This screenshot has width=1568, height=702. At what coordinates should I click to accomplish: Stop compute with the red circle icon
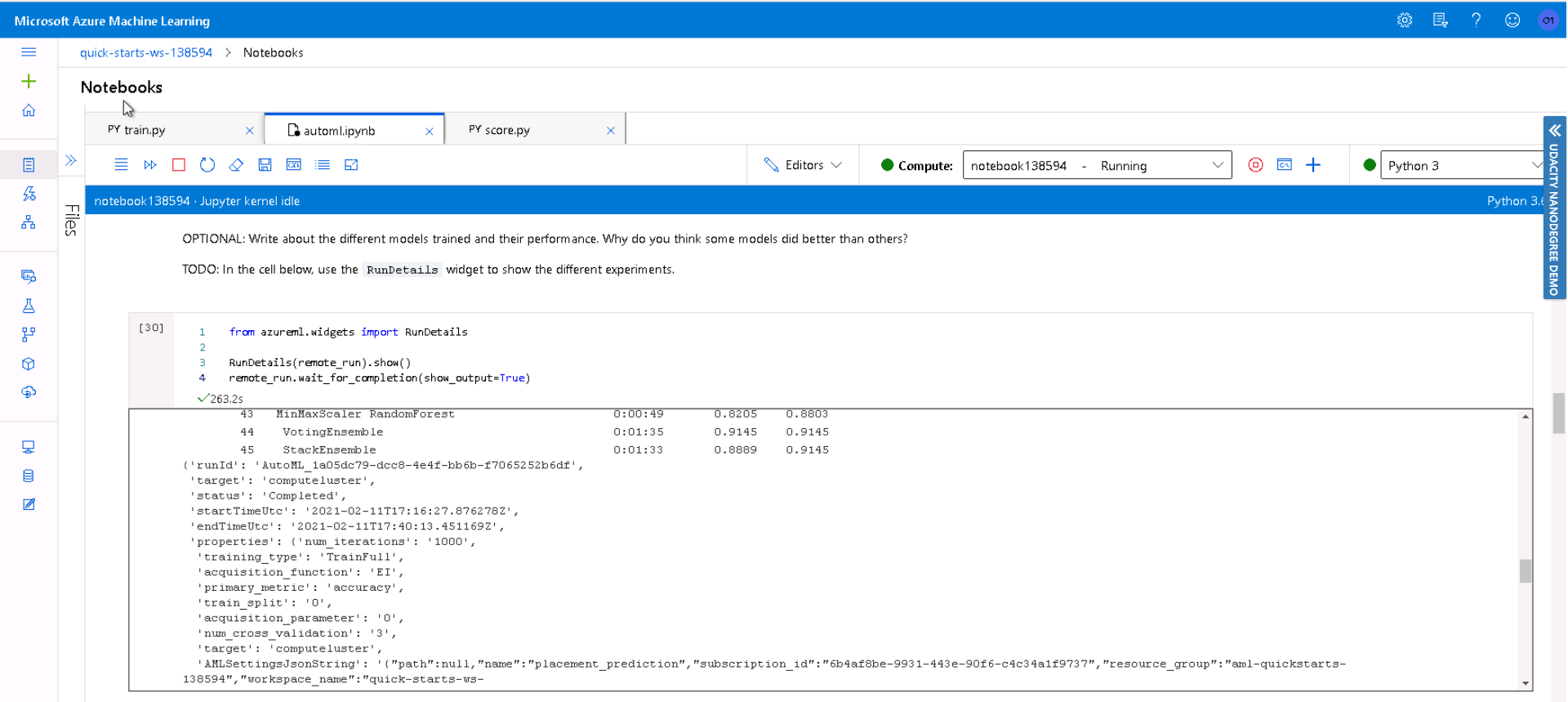(x=1256, y=165)
